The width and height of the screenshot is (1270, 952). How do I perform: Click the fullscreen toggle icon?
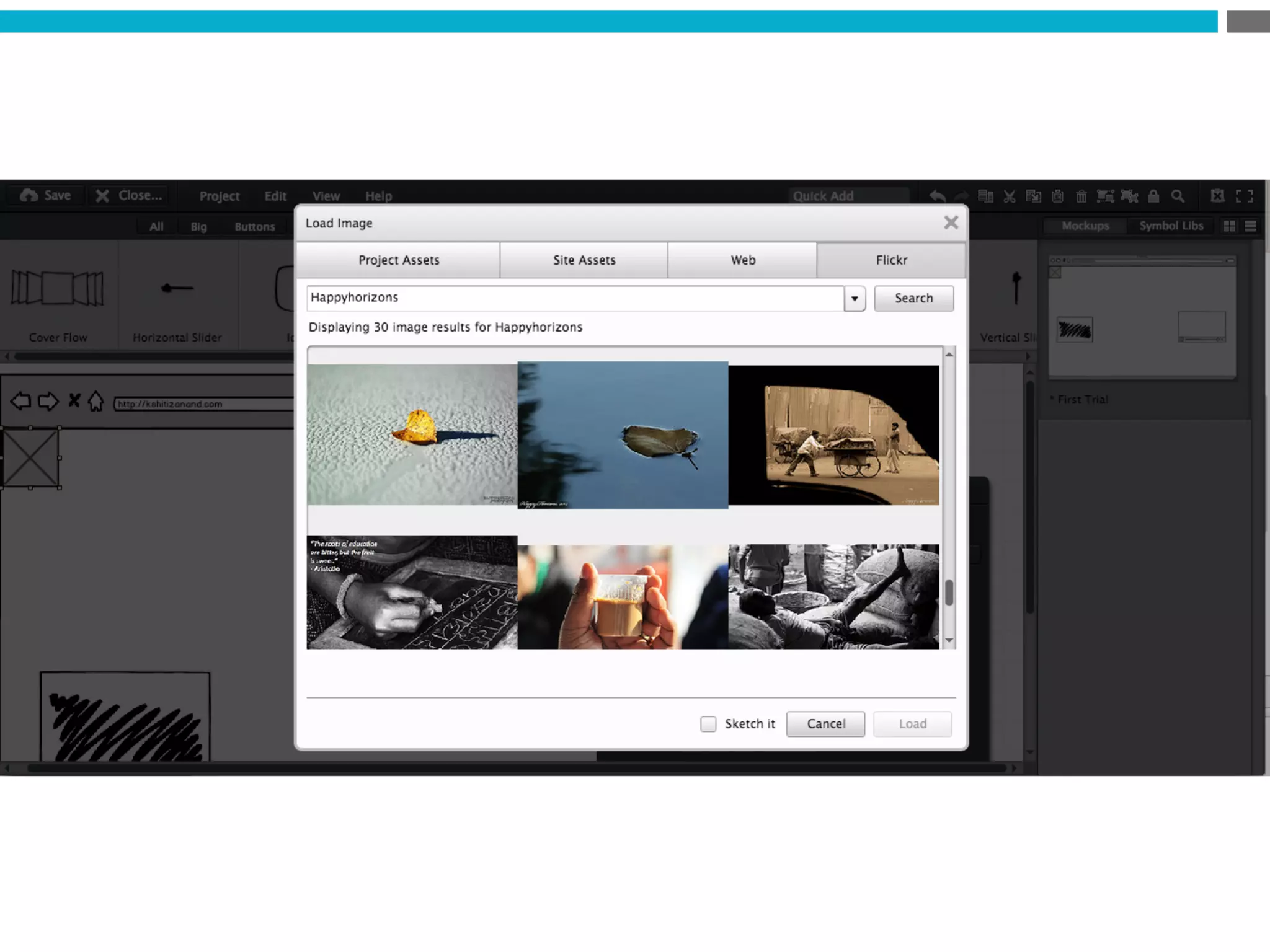(1244, 196)
